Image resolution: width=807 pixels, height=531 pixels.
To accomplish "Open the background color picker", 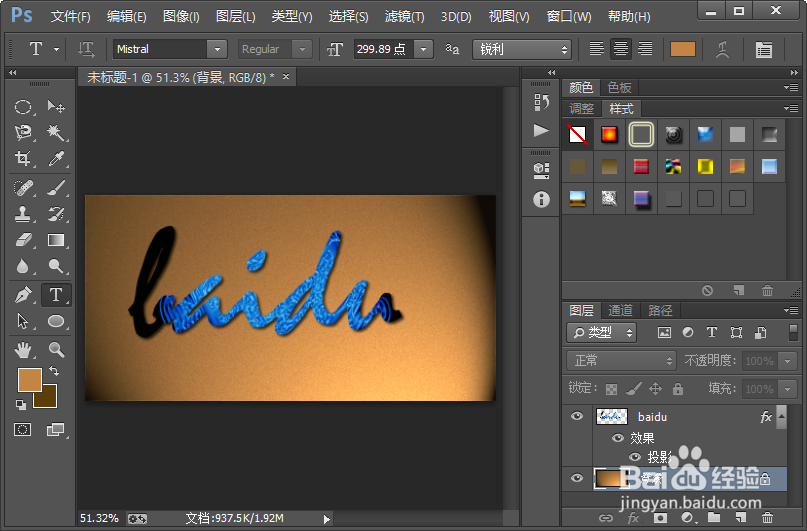I will [x=47, y=399].
